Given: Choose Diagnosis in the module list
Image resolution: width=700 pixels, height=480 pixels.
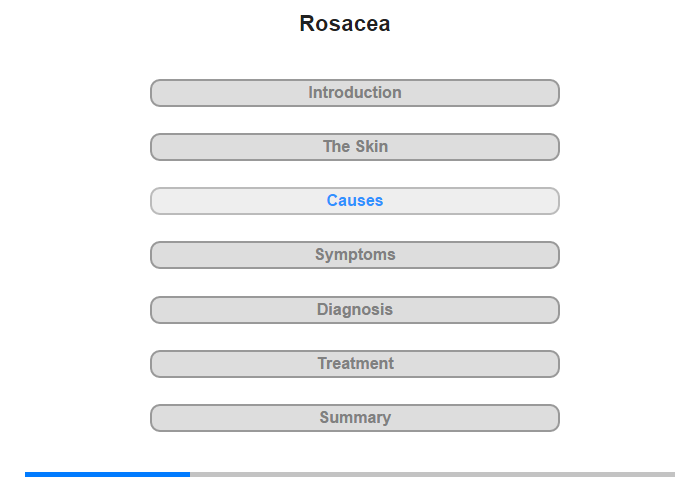Looking at the screenshot, I should (354, 310).
